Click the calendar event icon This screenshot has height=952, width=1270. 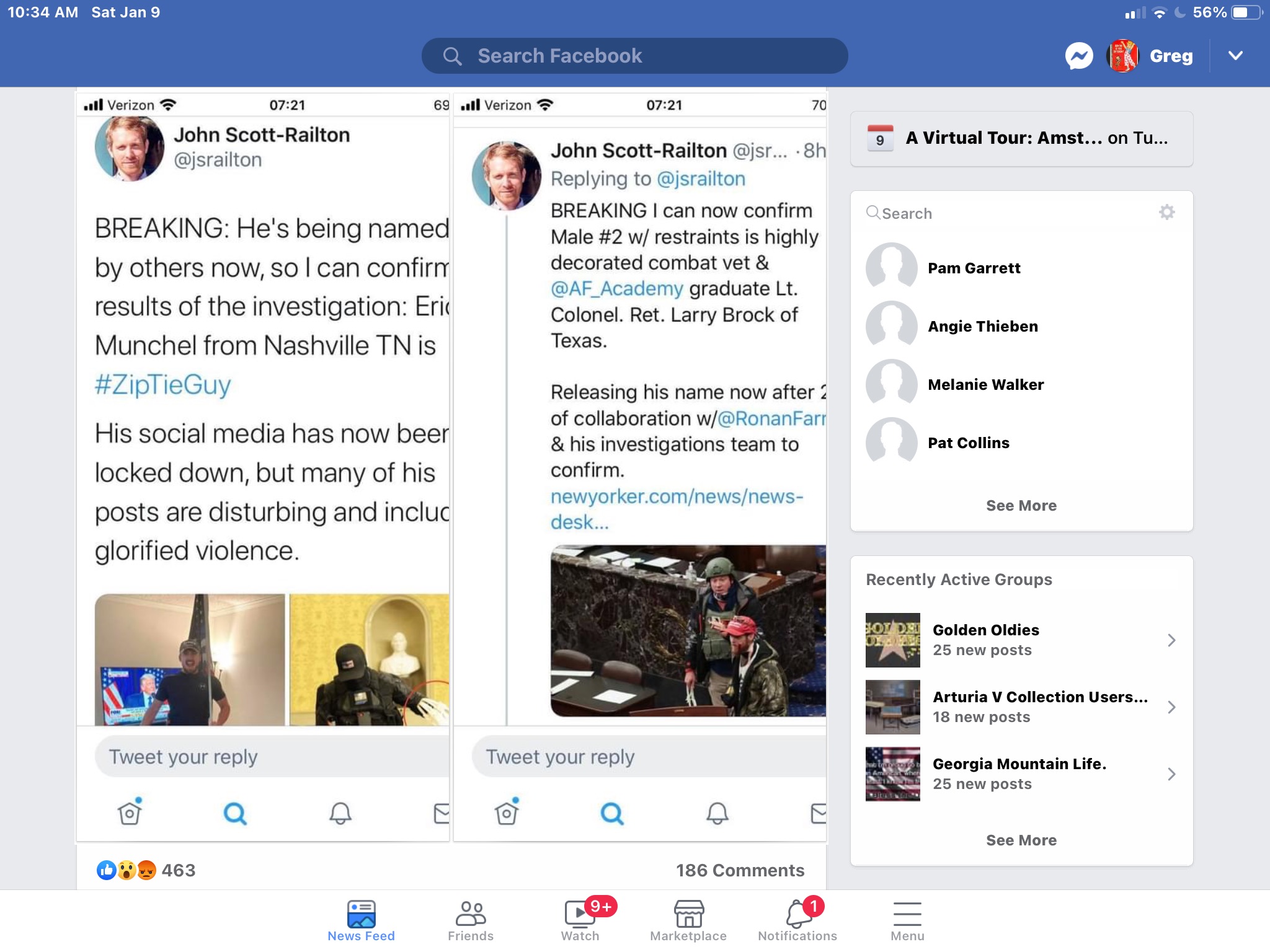(x=880, y=139)
